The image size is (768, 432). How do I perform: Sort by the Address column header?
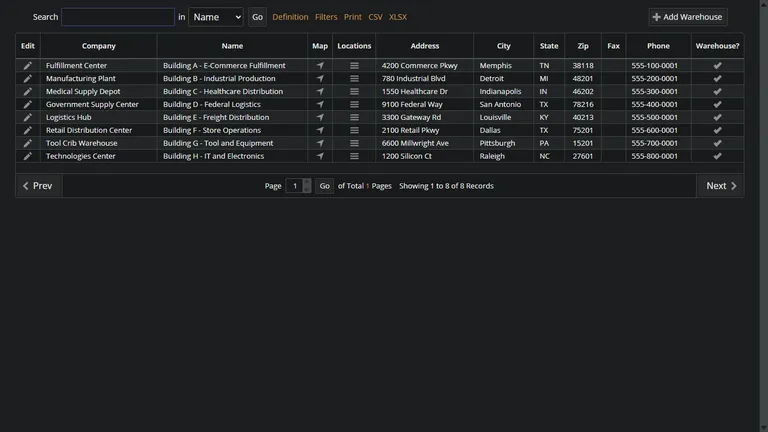coord(425,46)
